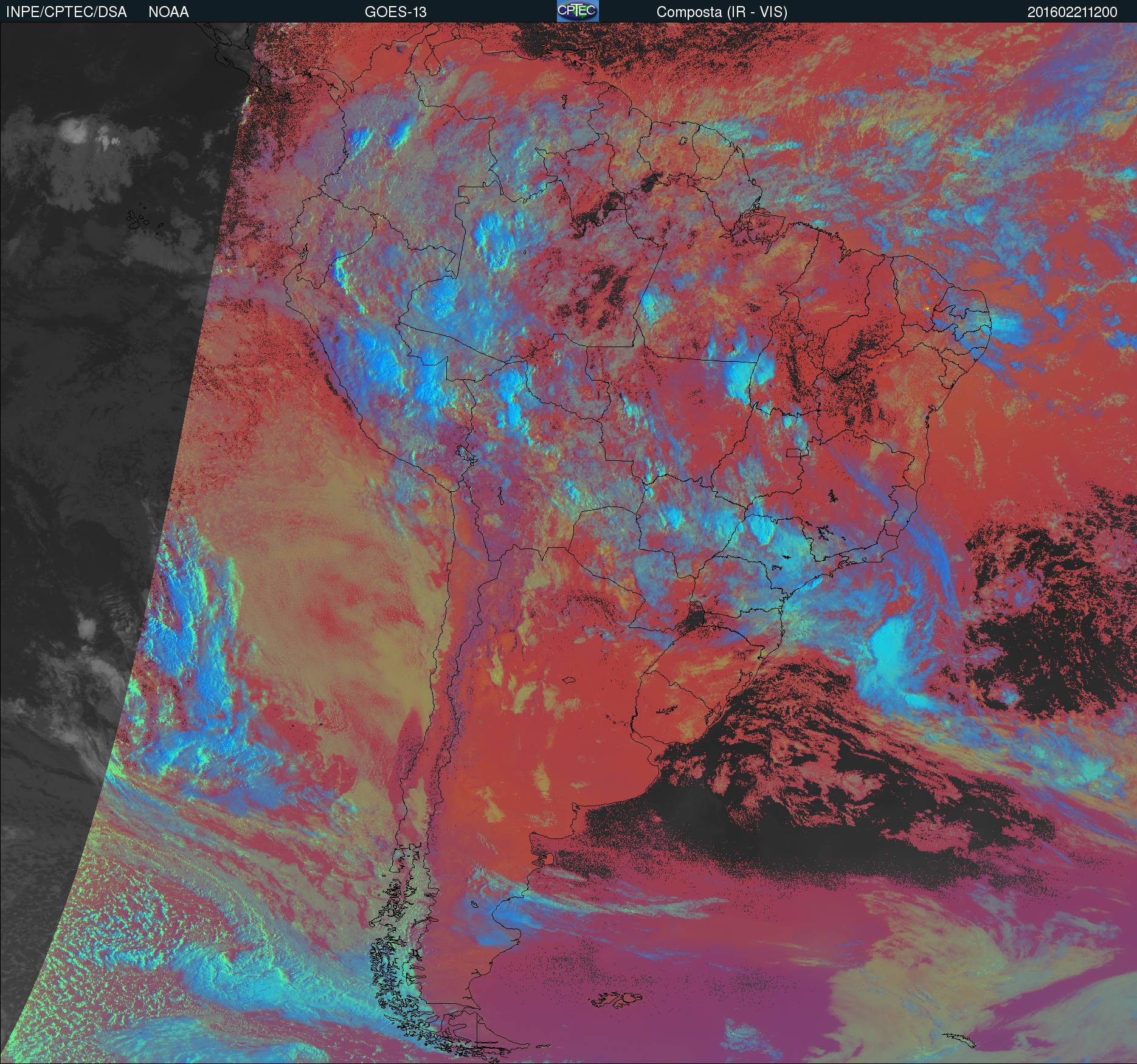Click the NOAA header label
The image size is (1137, 1064).
(168, 12)
